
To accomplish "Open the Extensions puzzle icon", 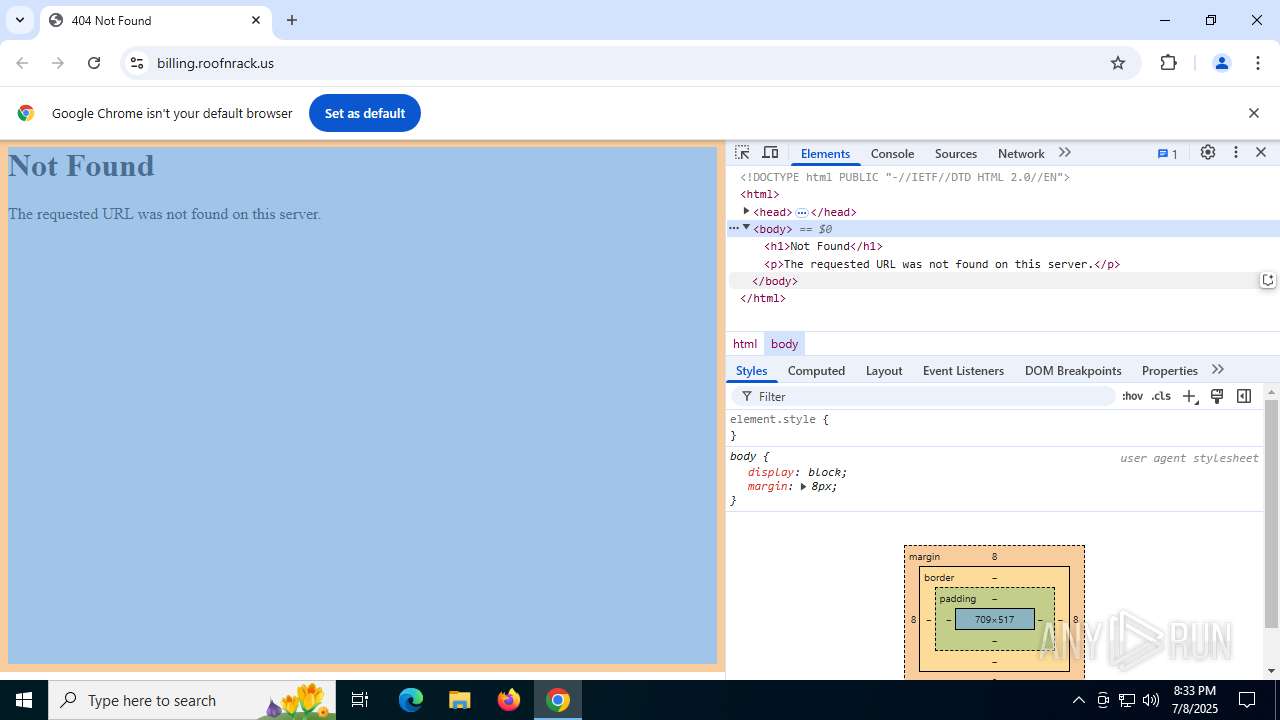I will point(1168,63).
